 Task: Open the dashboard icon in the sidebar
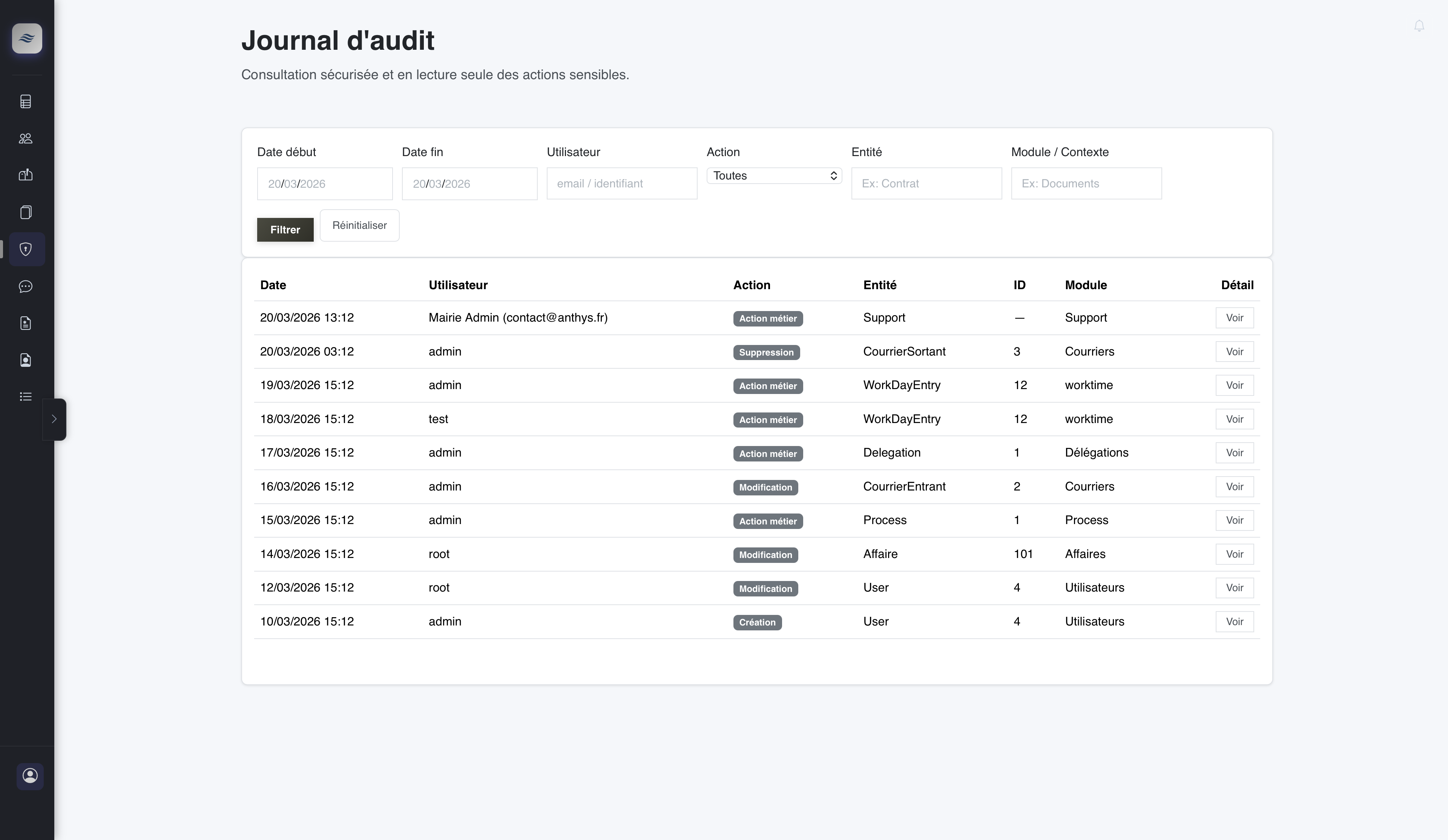(x=25, y=101)
